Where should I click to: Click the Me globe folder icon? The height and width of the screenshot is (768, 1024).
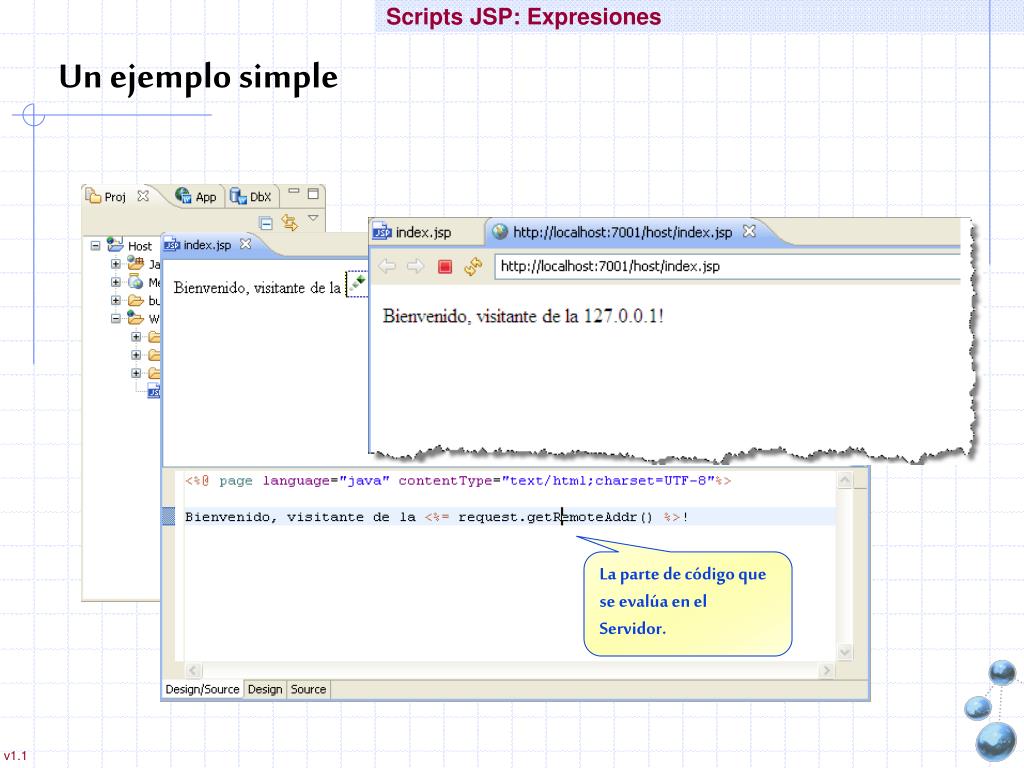pyautogui.click(x=136, y=281)
